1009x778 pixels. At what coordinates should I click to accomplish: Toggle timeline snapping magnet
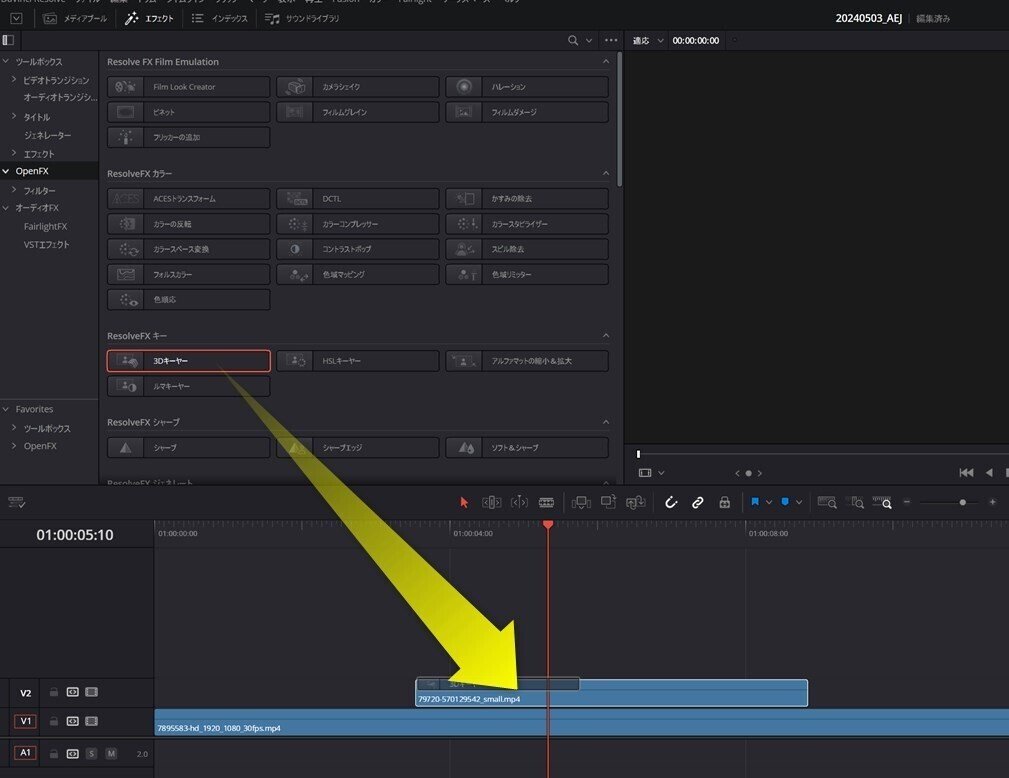(671, 503)
